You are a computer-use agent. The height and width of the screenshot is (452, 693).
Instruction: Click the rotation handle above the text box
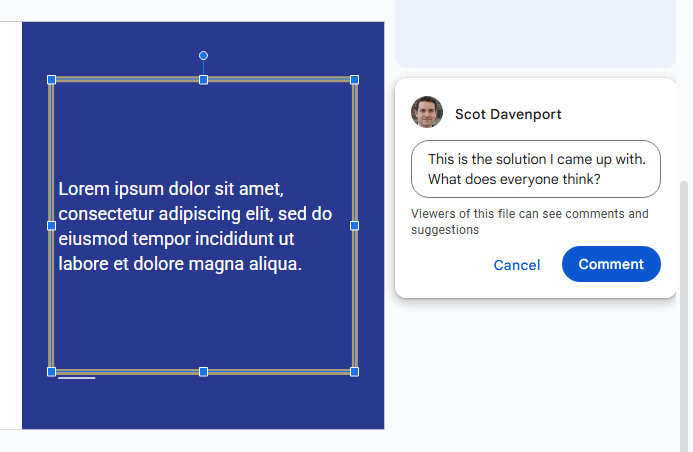pyautogui.click(x=203, y=55)
